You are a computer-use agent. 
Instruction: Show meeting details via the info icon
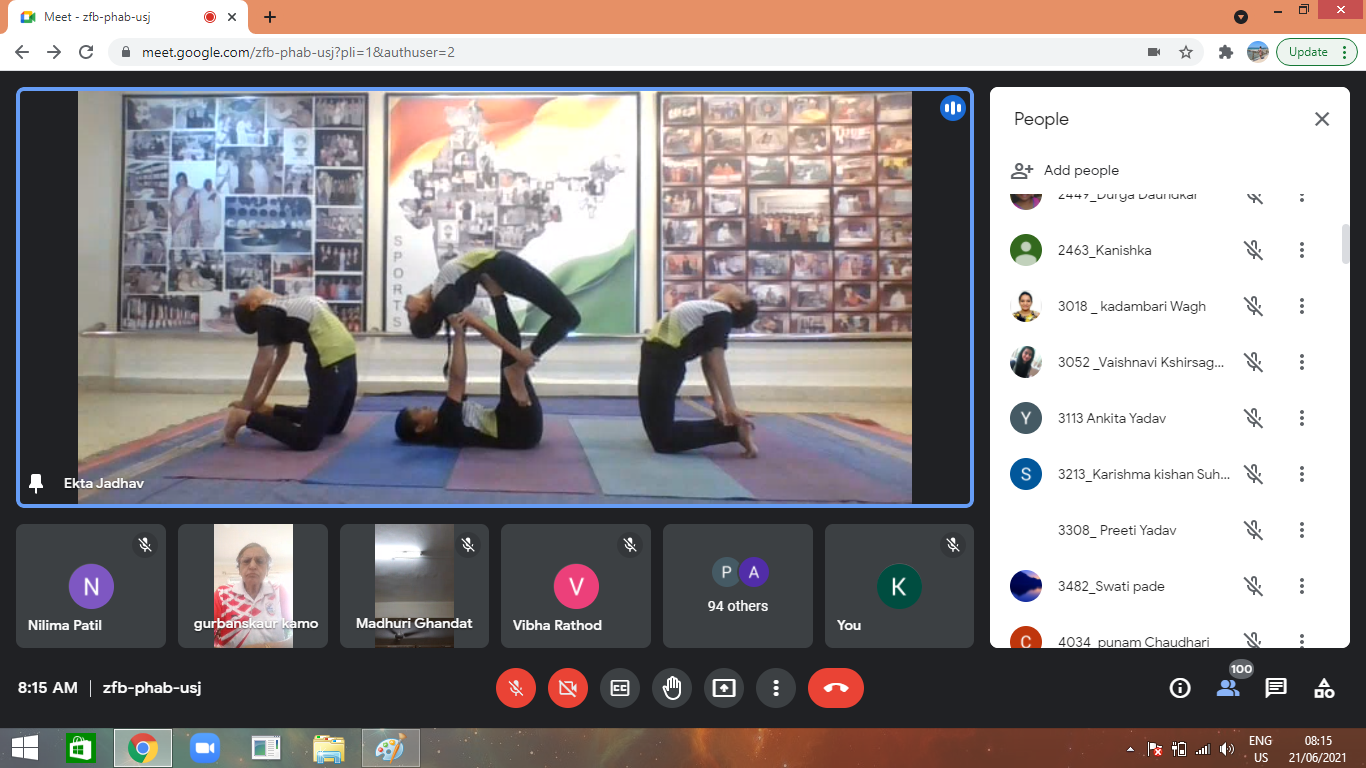coord(1179,688)
